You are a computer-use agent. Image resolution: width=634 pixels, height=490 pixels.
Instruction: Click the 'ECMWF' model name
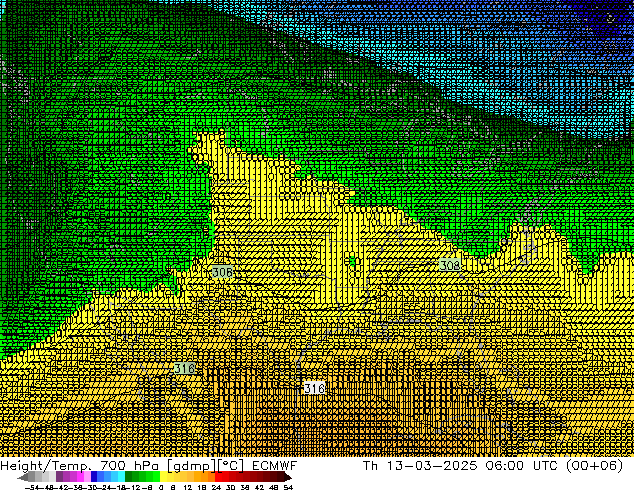click(x=275, y=466)
